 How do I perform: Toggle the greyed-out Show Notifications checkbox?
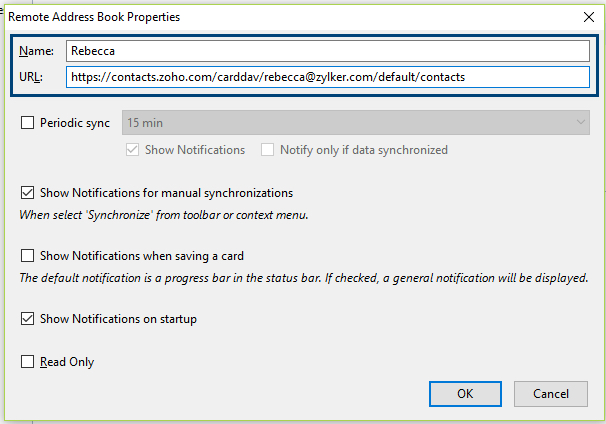pyautogui.click(x=133, y=150)
